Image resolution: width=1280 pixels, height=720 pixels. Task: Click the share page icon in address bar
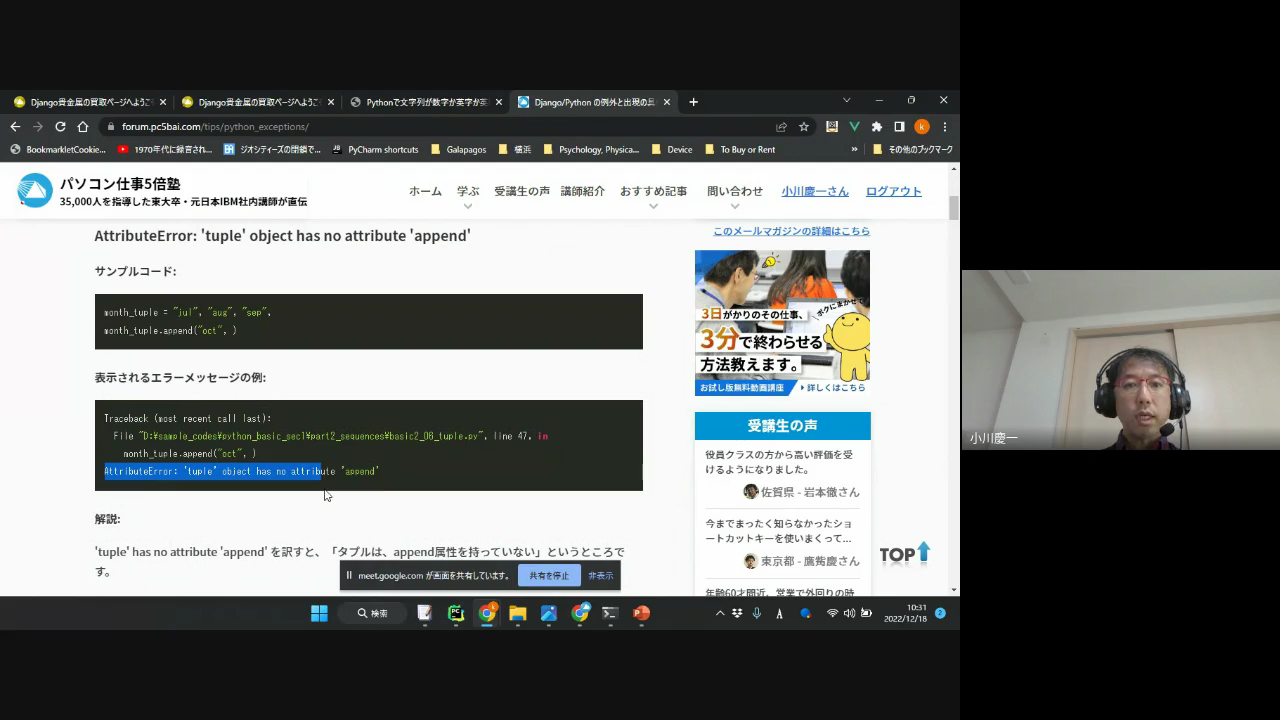click(781, 127)
